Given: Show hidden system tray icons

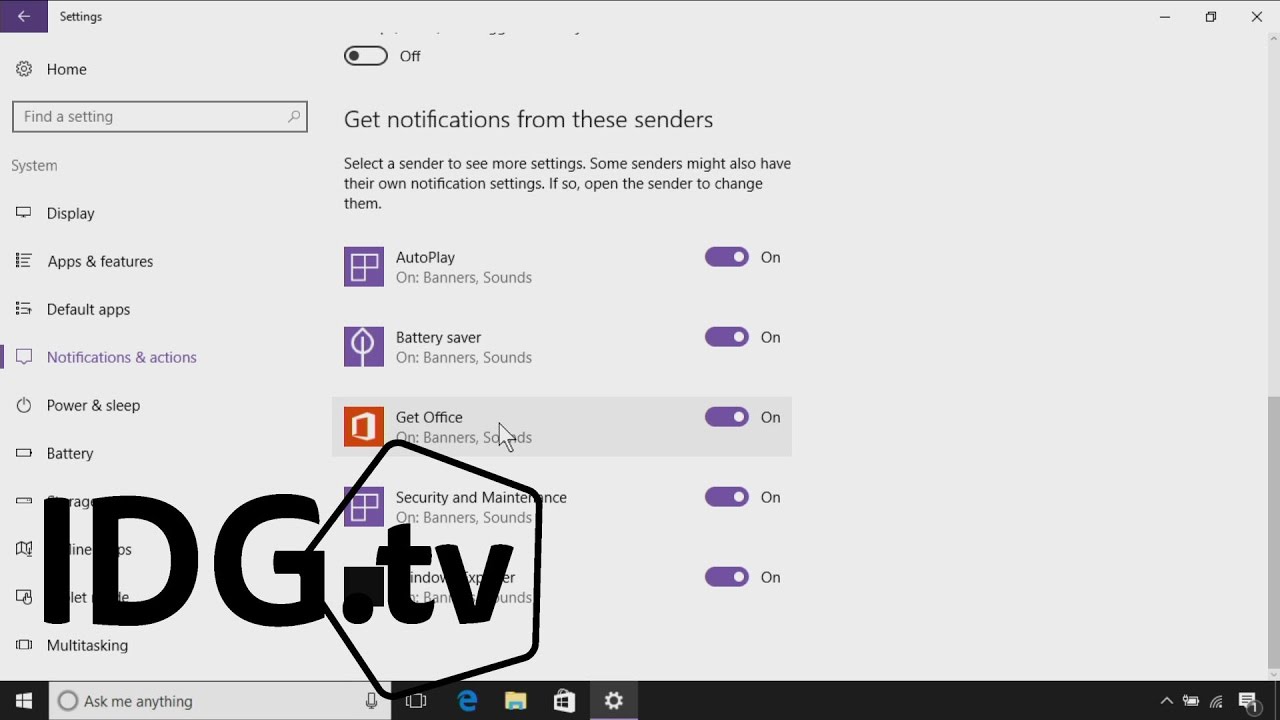Looking at the screenshot, I should click(x=1166, y=701).
